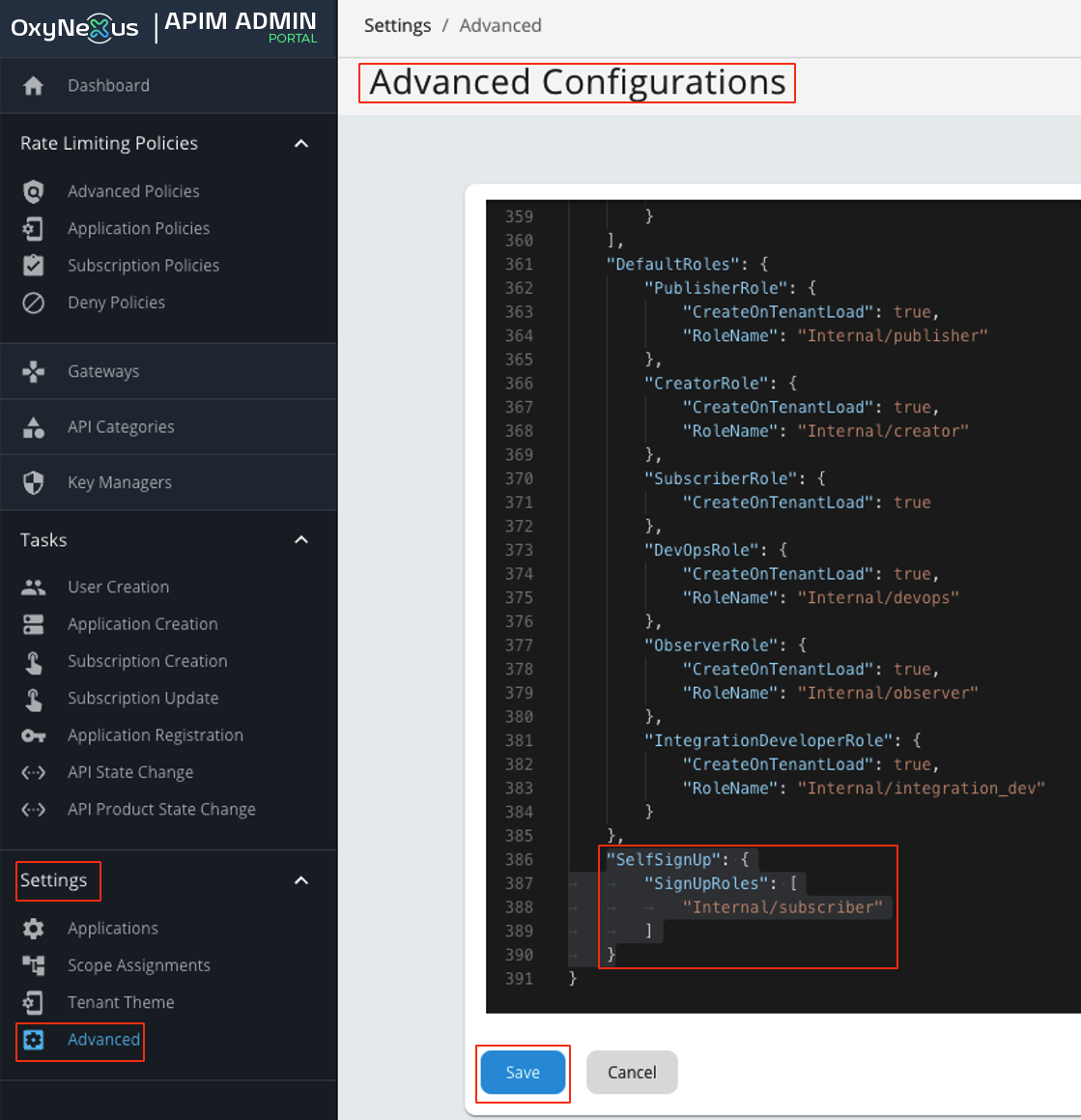Click the Dashboard home icon

(x=33, y=86)
